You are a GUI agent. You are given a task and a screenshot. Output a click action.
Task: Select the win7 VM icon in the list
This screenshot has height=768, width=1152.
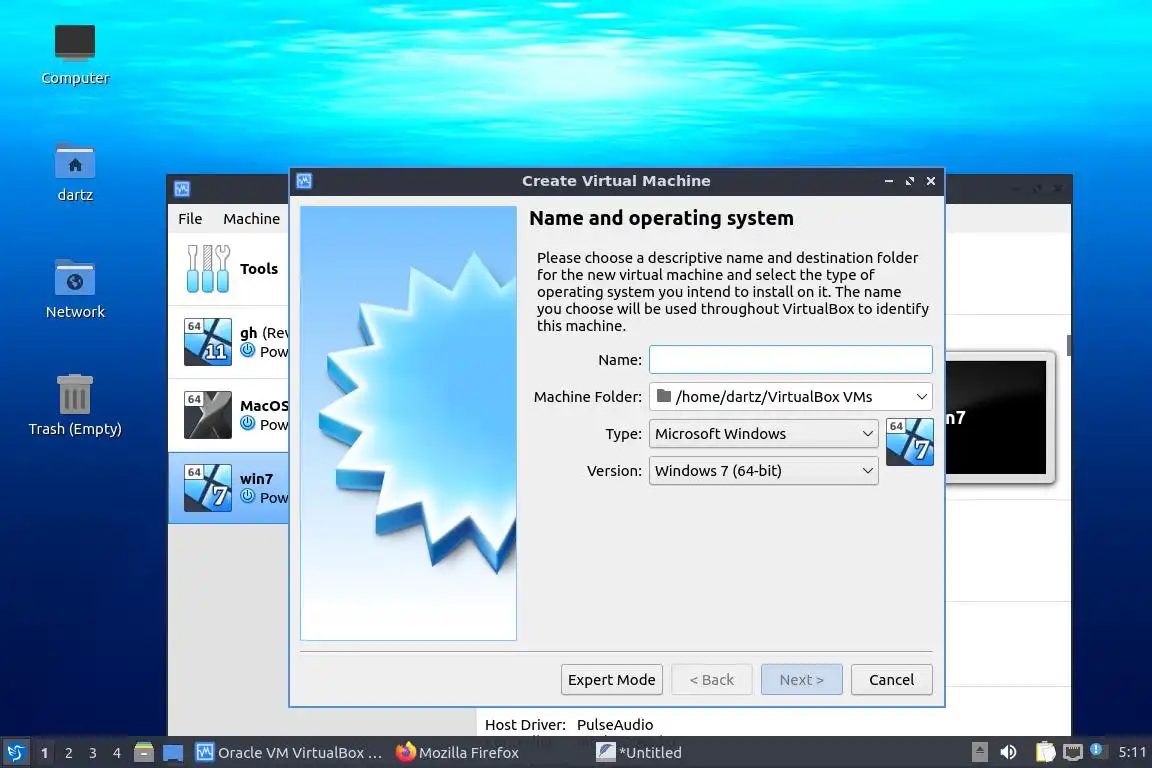208,488
